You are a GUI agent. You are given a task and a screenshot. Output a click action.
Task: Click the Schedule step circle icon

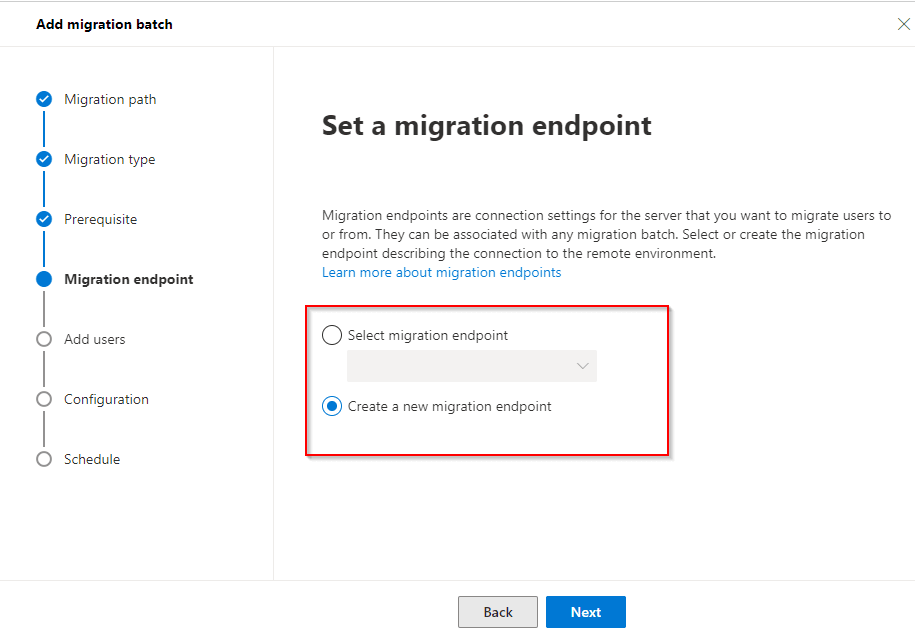[x=44, y=459]
